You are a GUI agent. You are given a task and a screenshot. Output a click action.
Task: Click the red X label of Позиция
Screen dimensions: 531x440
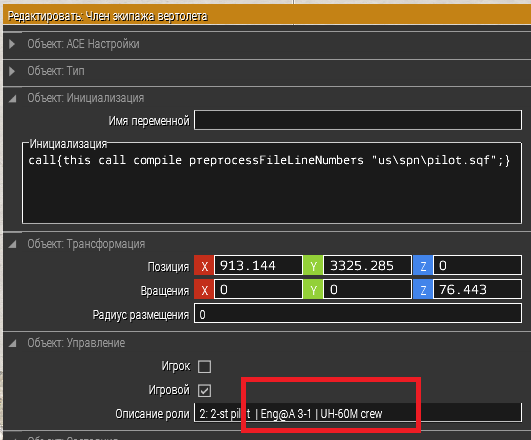(x=204, y=265)
